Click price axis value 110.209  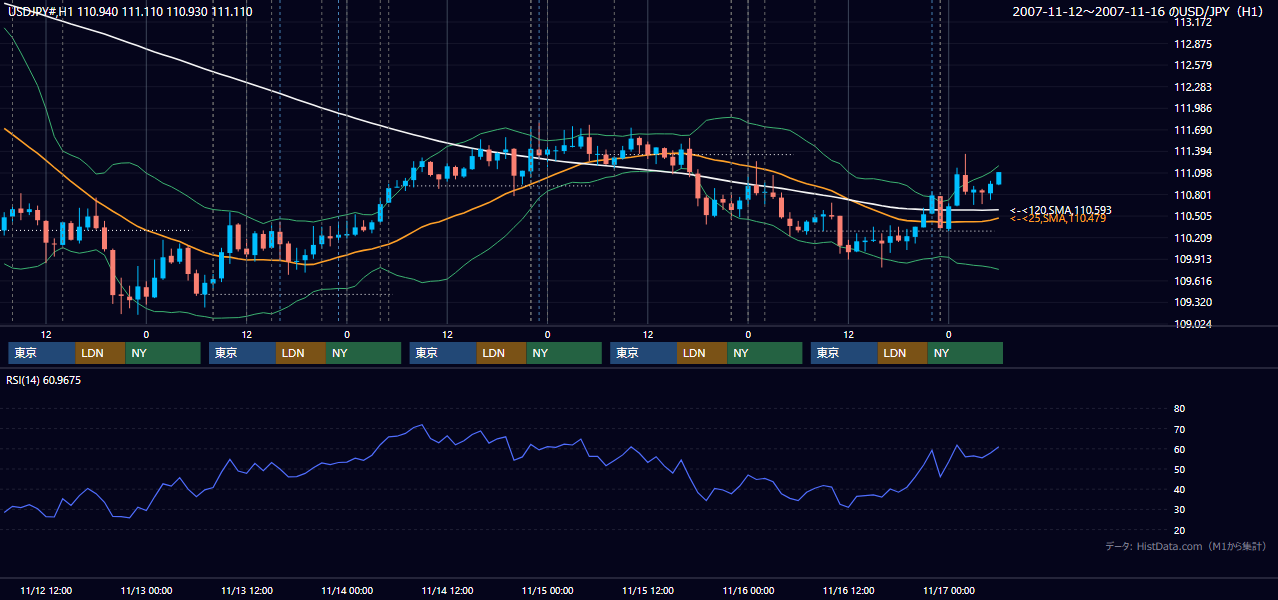1192,238
